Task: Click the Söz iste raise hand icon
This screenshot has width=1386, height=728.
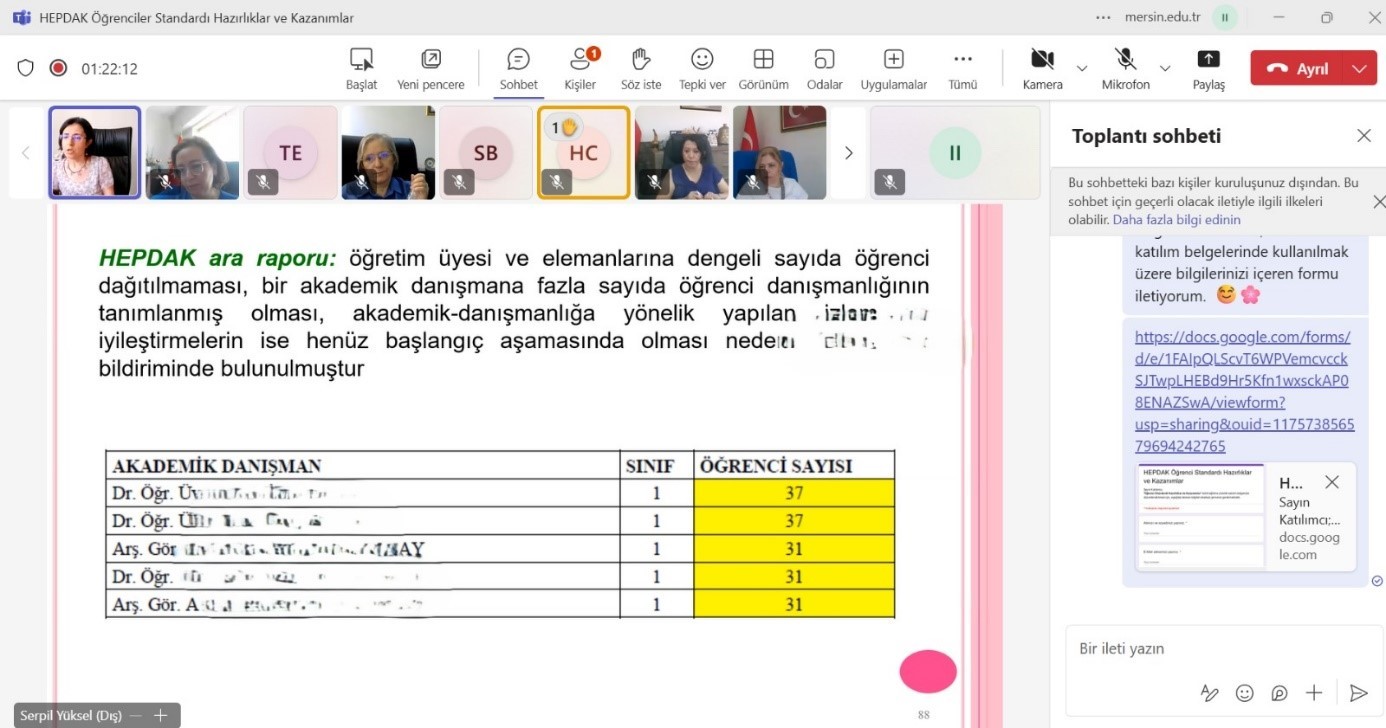Action: pyautogui.click(x=641, y=60)
